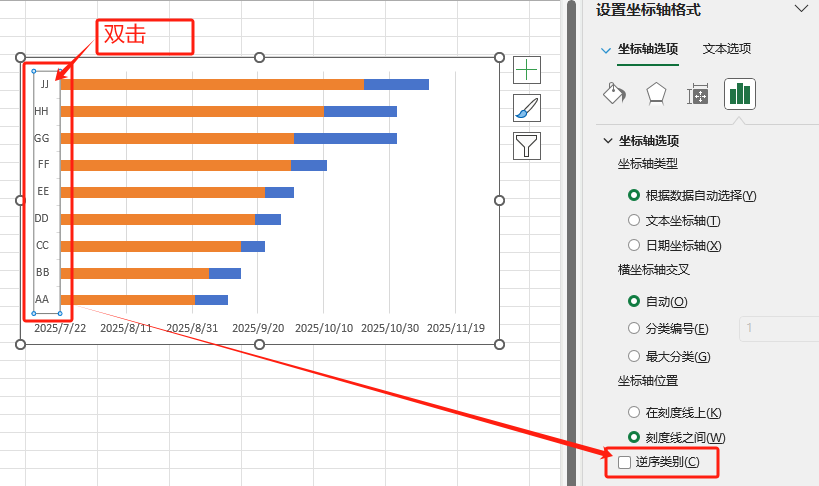The width and height of the screenshot is (819, 486).
Task: Click the JJ axis label
Action: [45, 84]
